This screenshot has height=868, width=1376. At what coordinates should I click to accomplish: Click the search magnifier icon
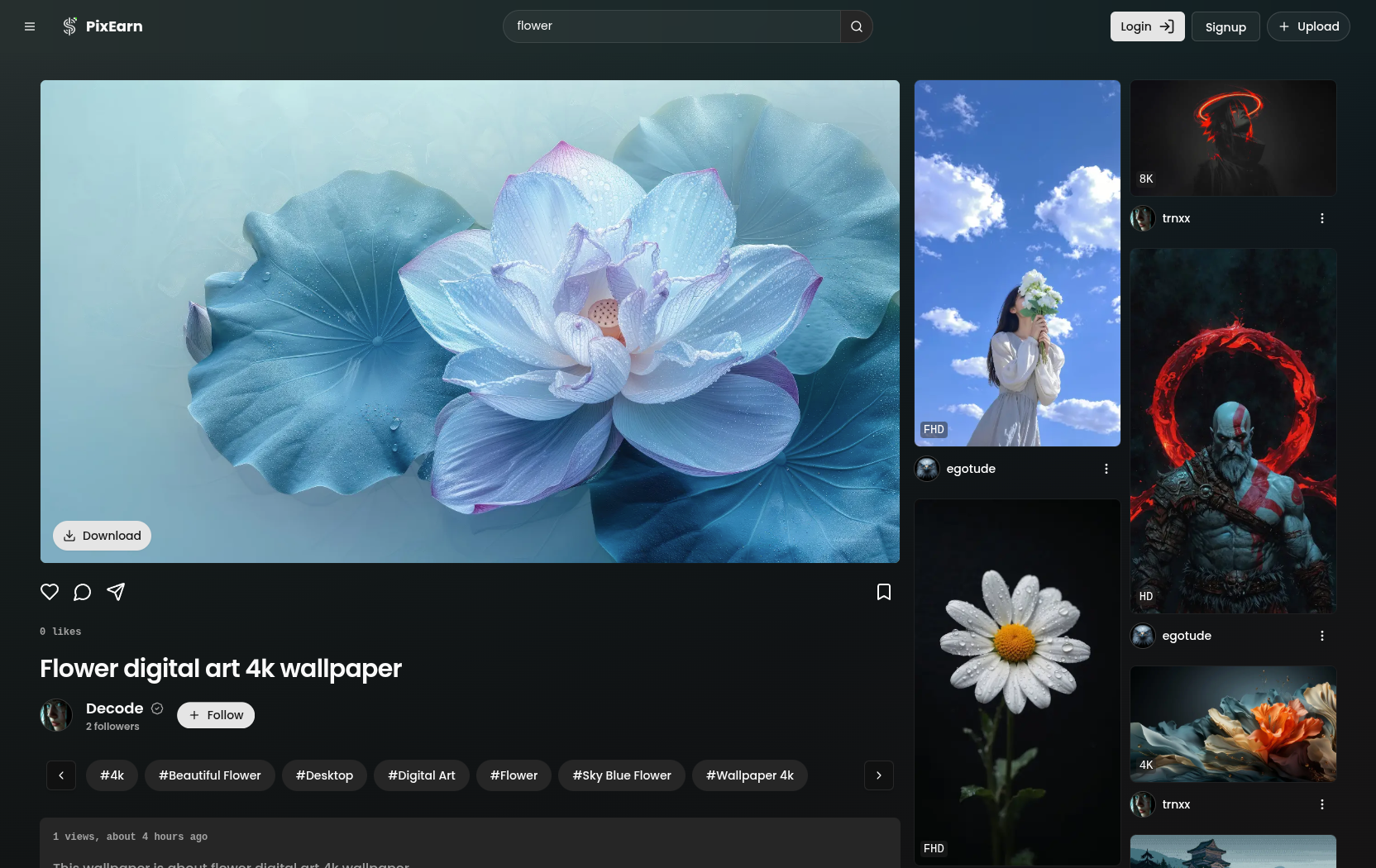pyautogui.click(x=856, y=26)
